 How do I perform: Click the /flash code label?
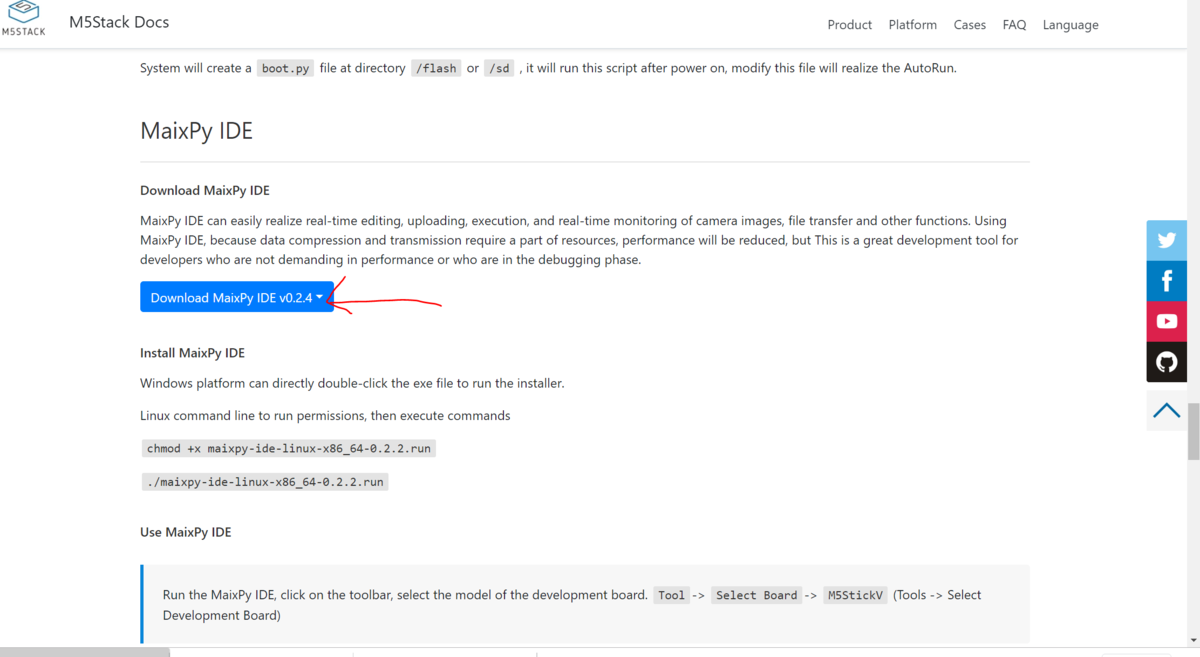pyautogui.click(x=436, y=68)
